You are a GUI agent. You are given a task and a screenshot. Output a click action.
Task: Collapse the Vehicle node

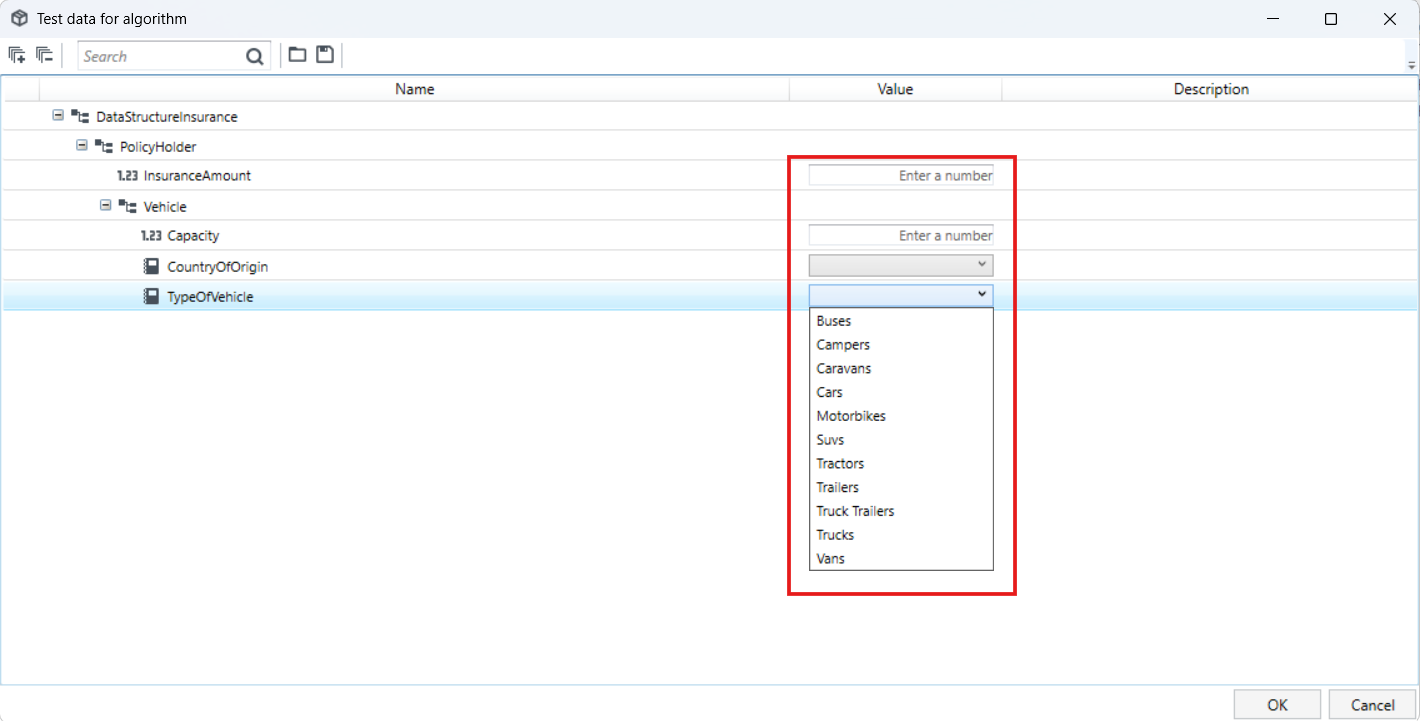point(106,206)
